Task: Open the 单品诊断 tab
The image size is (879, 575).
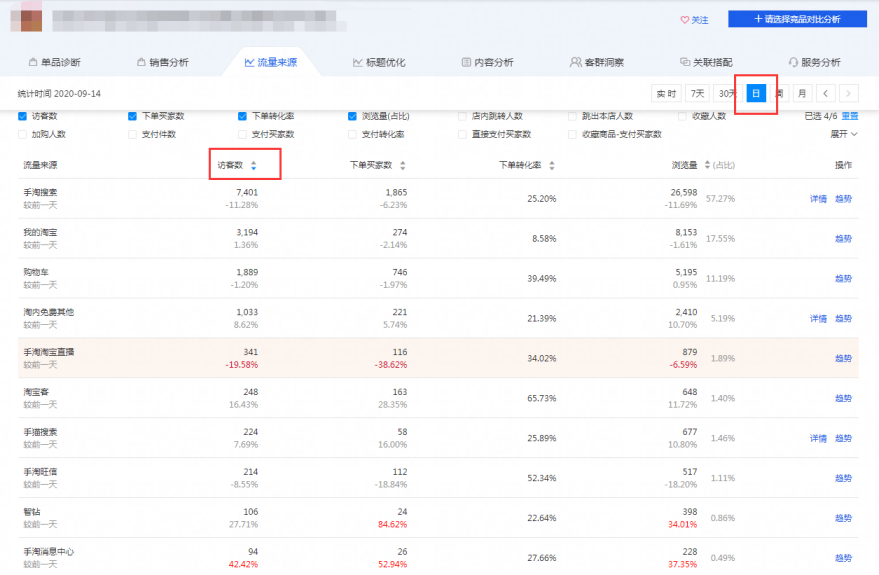Action: click(x=54, y=62)
